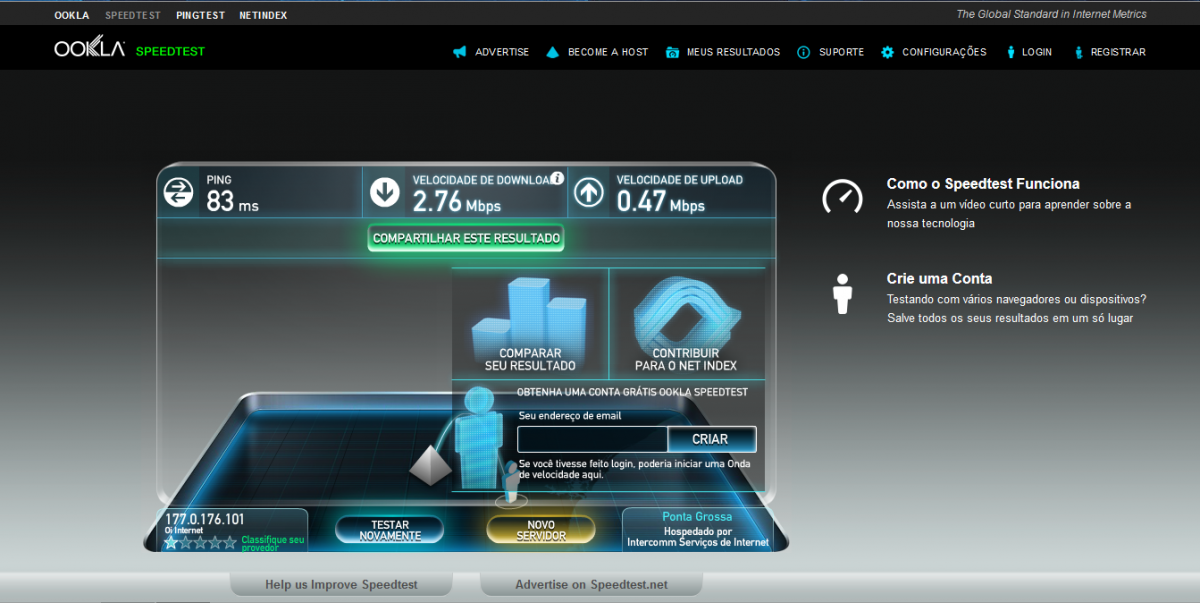The image size is (1200, 603).
Task: Click the IP address 177.0.176.101
Action: tap(204, 519)
